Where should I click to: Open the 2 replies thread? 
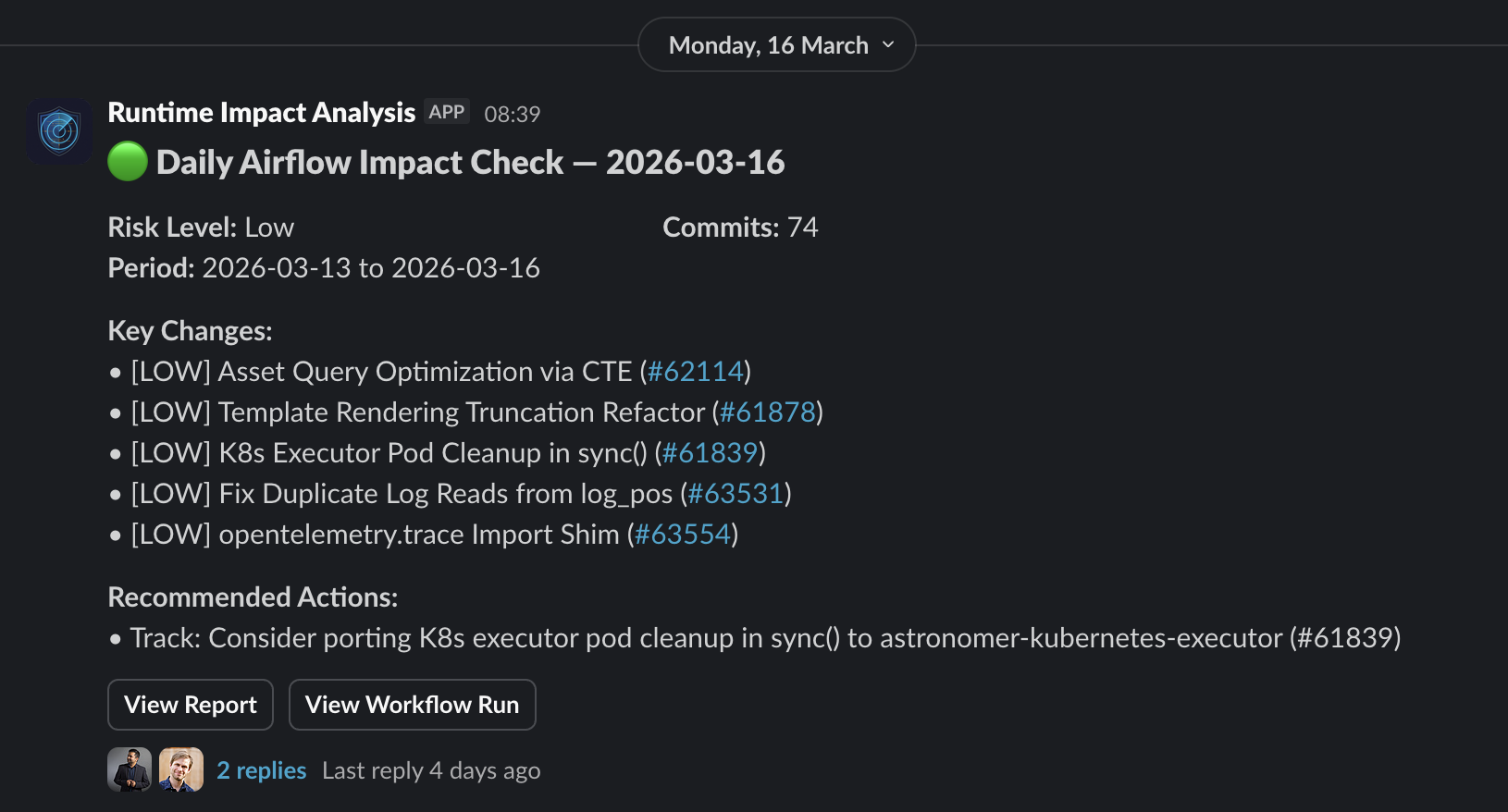[262, 769]
